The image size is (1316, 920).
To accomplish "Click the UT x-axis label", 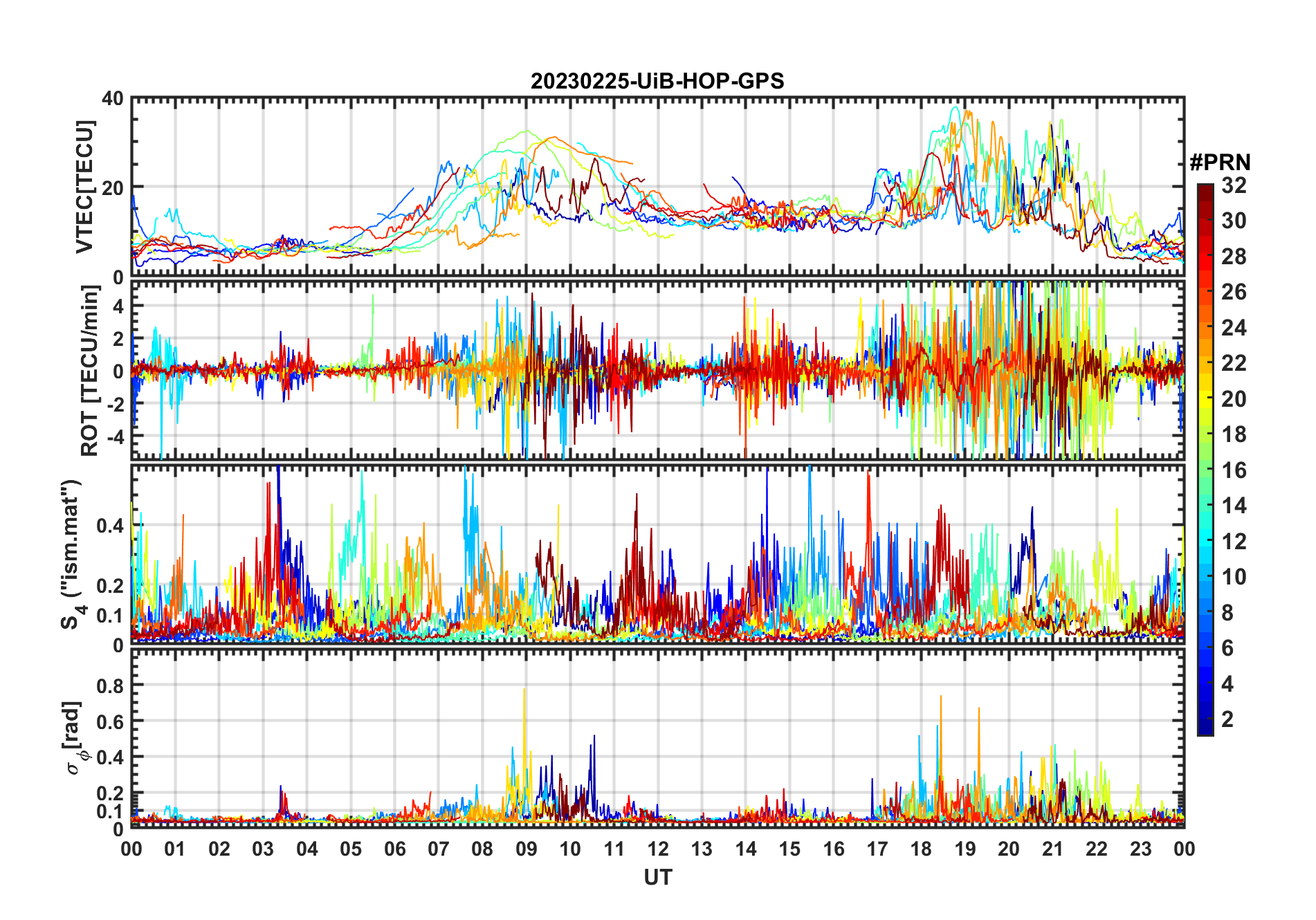I will [657, 877].
